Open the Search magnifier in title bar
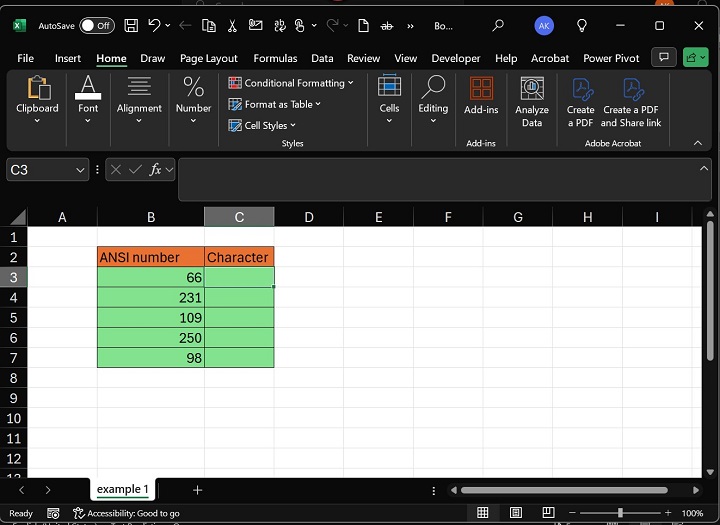Image resolution: width=720 pixels, height=525 pixels. pyautogui.click(x=498, y=25)
